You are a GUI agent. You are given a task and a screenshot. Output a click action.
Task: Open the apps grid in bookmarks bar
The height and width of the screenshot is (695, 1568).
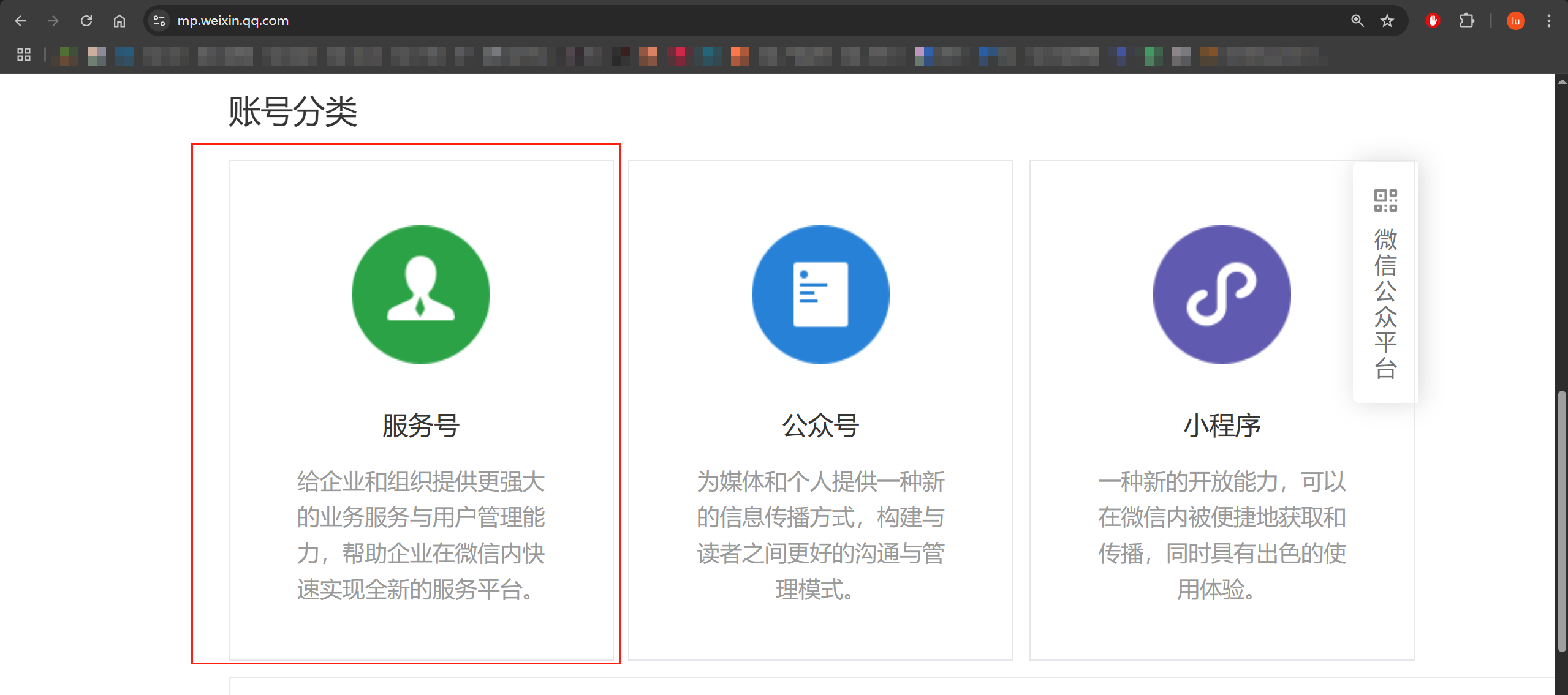point(24,55)
